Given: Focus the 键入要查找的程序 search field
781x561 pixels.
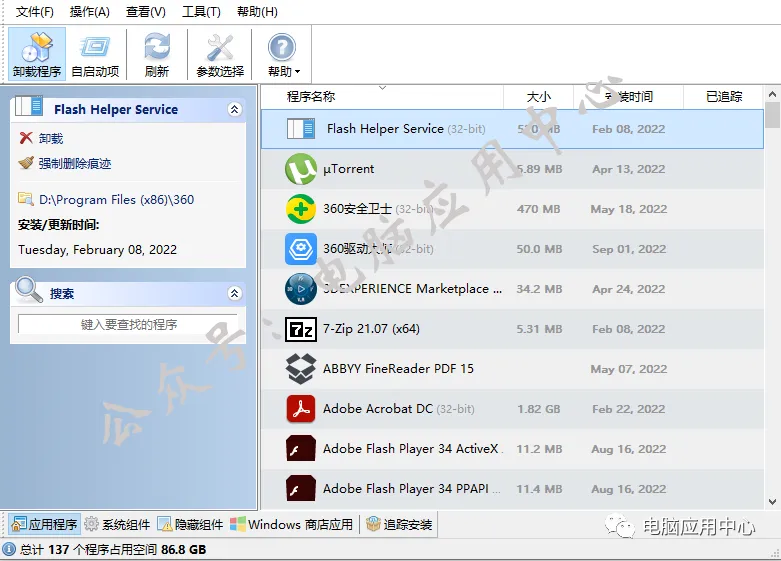Looking at the screenshot, I should [x=128, y=324].
